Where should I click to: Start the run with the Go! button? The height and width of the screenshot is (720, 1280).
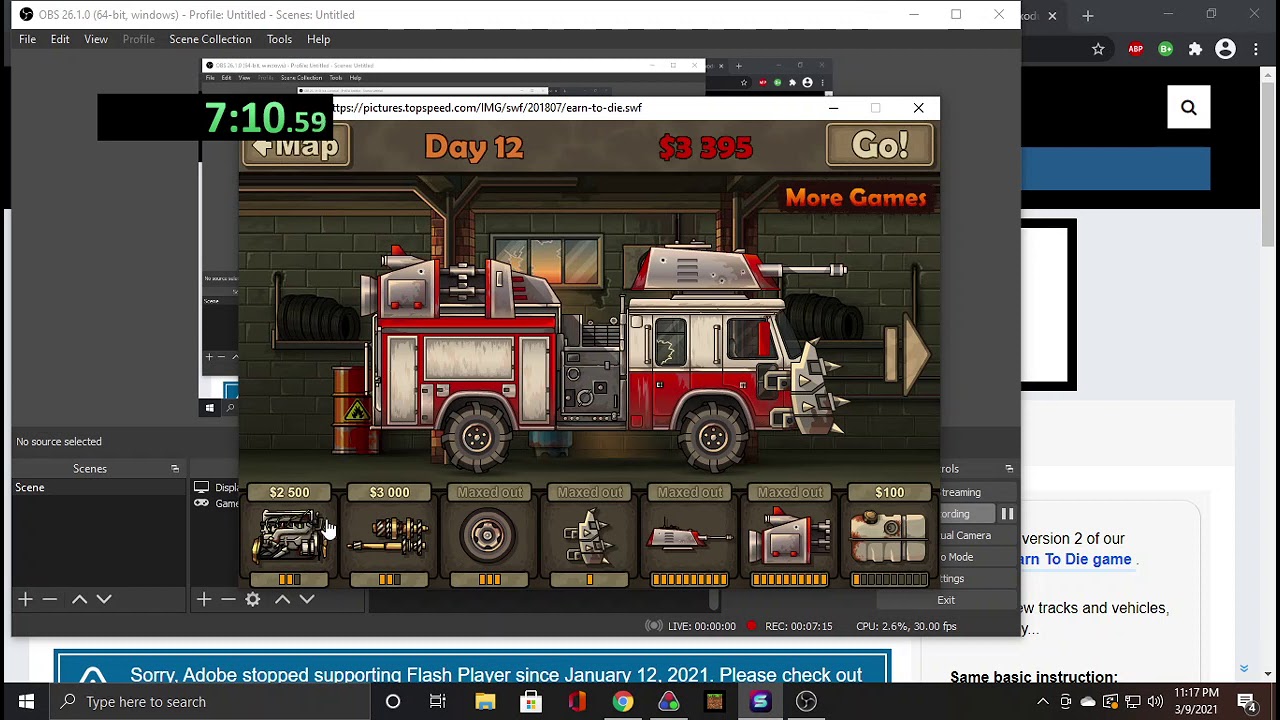880,146
